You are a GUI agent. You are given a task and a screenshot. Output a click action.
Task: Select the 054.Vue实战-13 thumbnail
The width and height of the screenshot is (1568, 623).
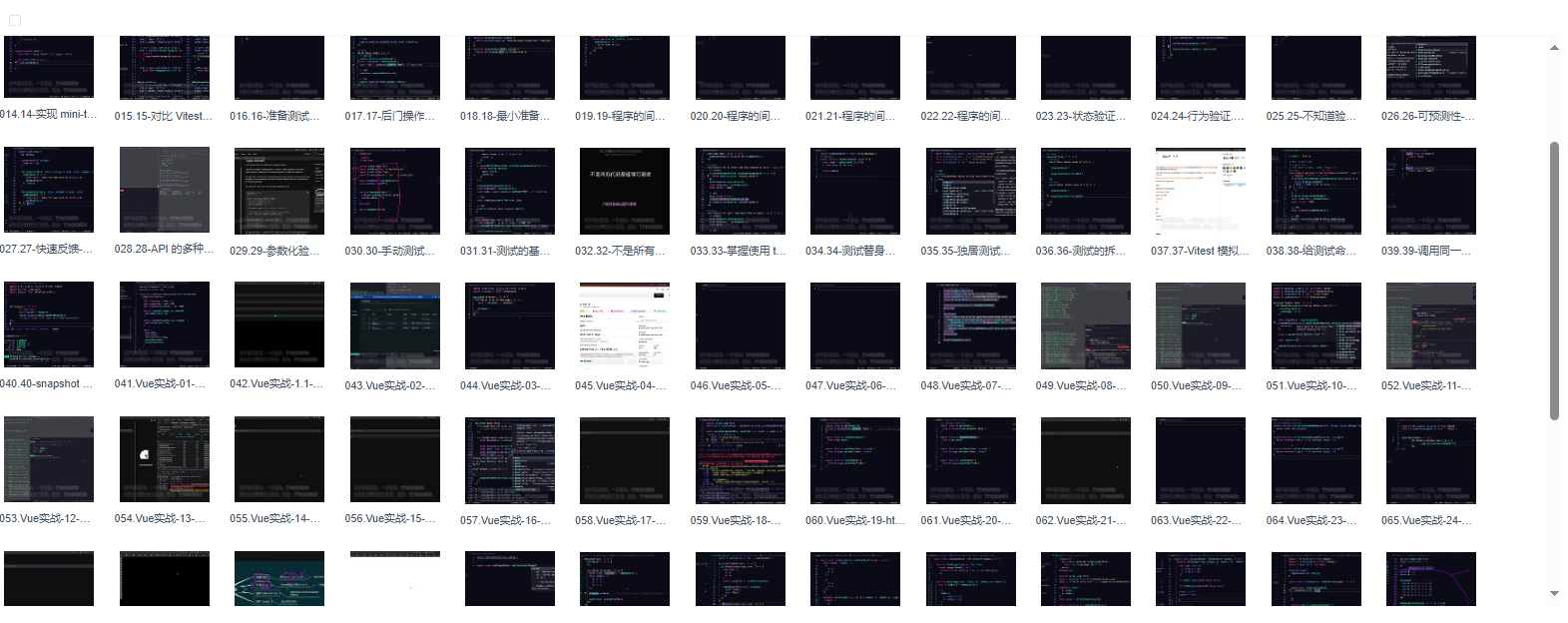tap(164, 459)
